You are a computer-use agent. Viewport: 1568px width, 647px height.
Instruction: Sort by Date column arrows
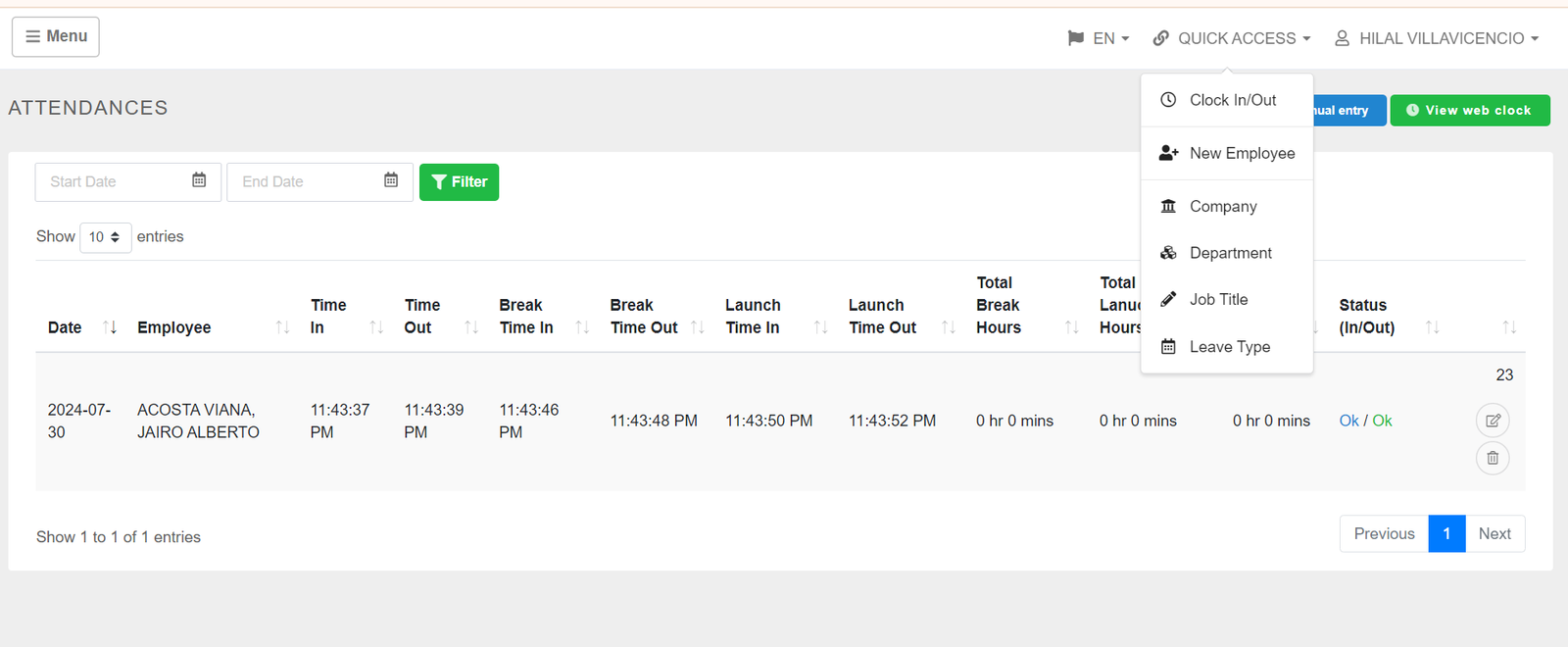pos(110,327)
